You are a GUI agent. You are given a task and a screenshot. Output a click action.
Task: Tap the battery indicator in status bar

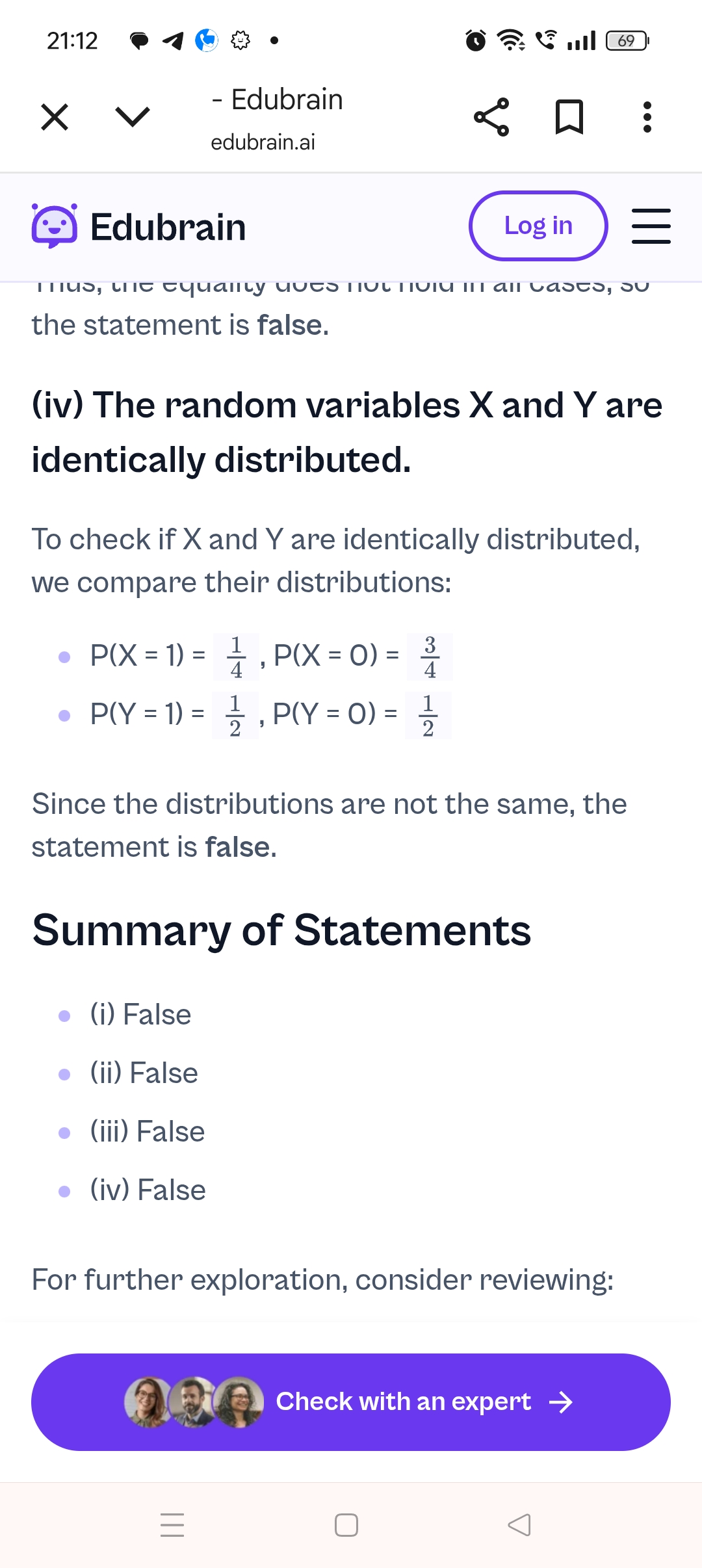[x=627, y=41]
